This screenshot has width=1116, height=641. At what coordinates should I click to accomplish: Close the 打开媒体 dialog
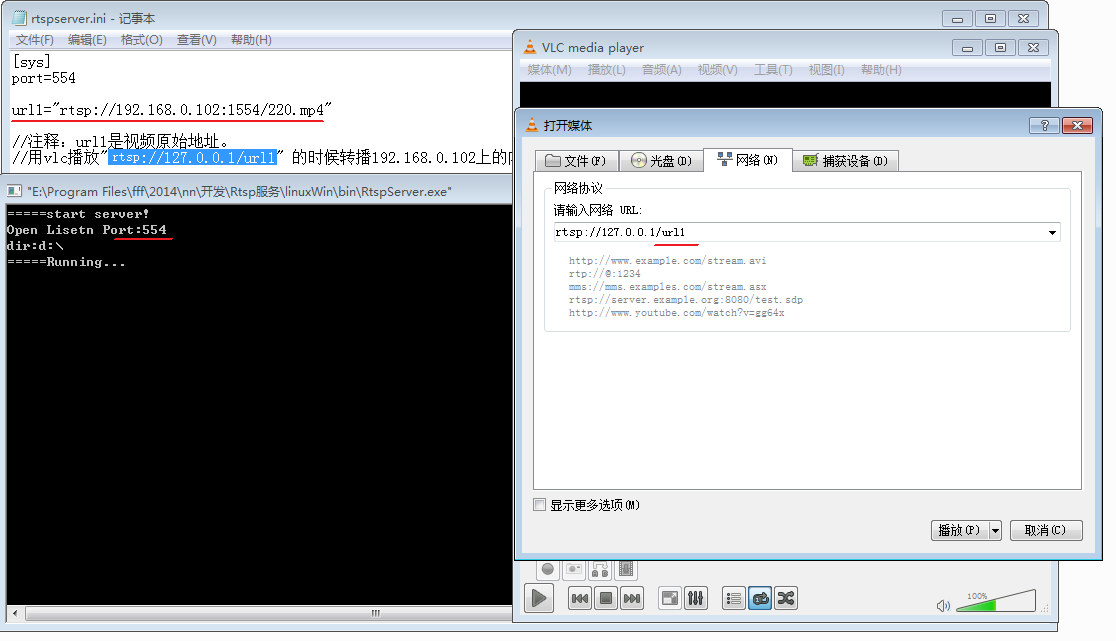pos(1077,125)
